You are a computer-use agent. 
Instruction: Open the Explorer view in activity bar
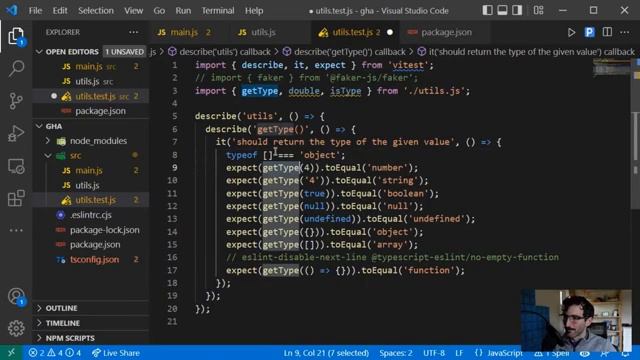pyautogui.click(x=16, y=37)
